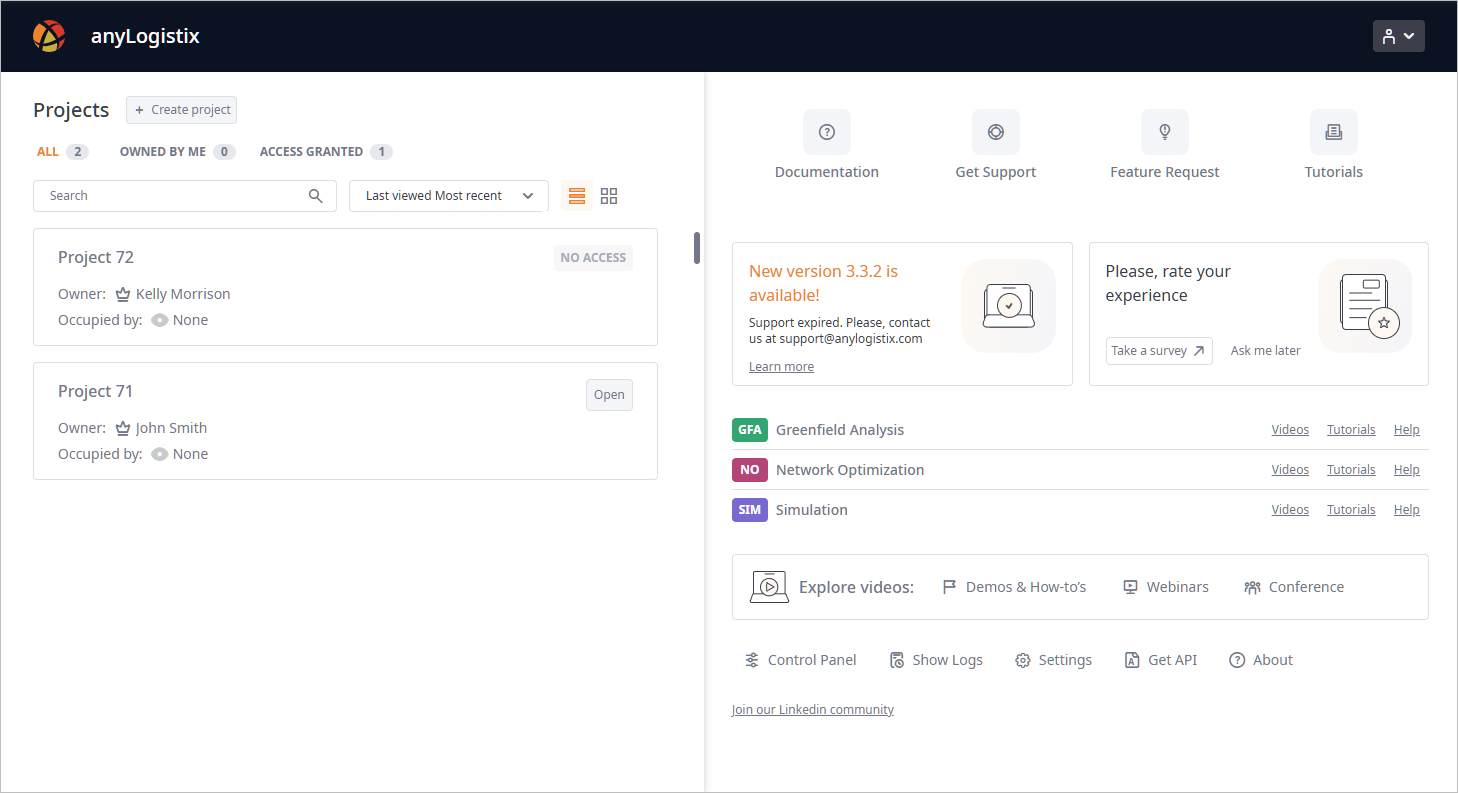This screenshot has height=793, width=1458.
Task: Click the new version laptop illustration
Action: tap(1009, 306)
